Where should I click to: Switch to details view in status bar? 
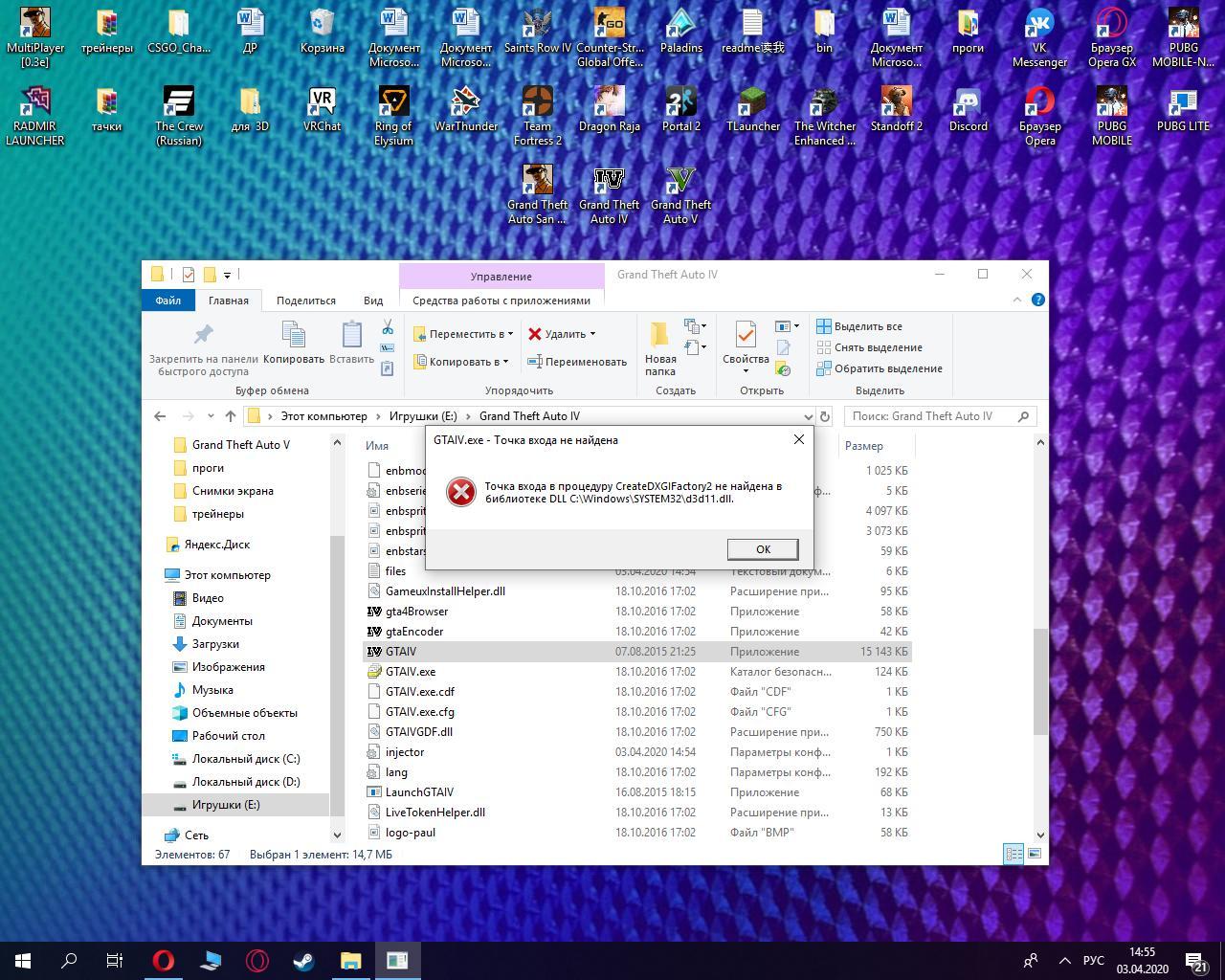[1013, 854]
